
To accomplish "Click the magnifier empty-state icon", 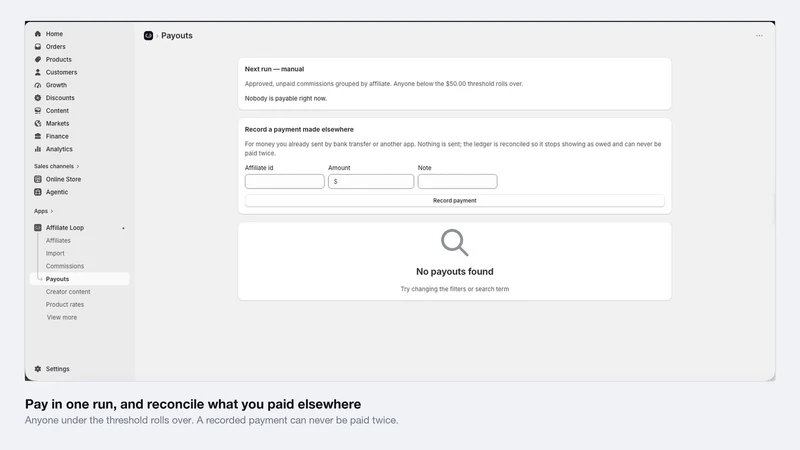I will tap(455, 242).
